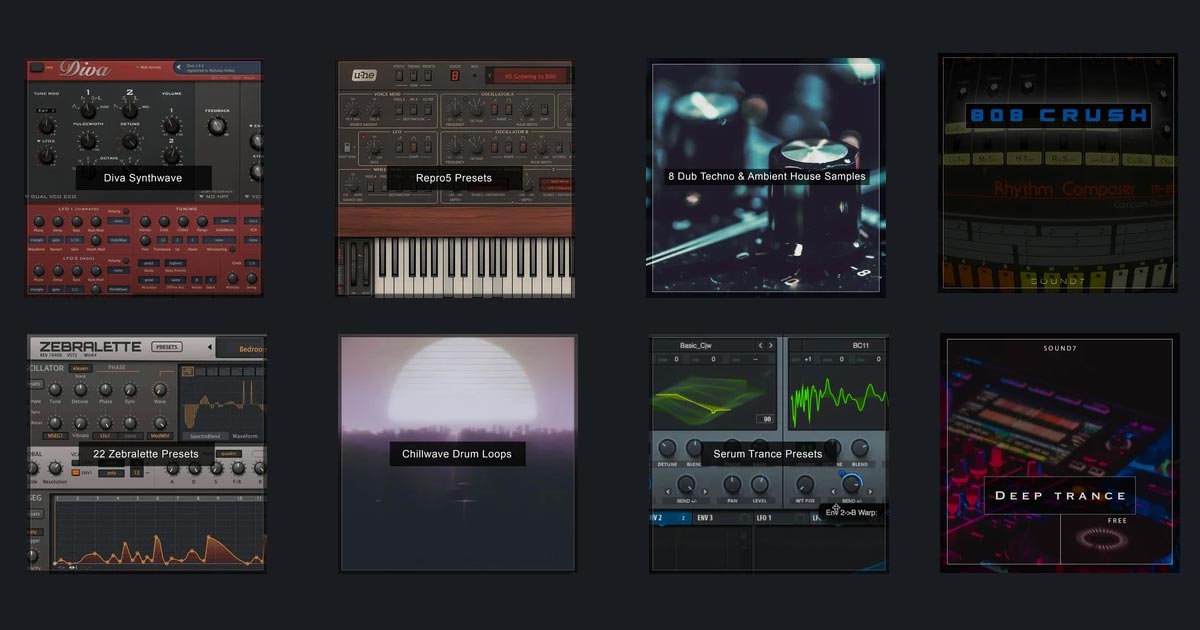Image resolution: width=1200 pixels, height=630 pixels.
Task: Click the u-he logo on Repro5
Action: pyautogui.click(x=363, y=76)
